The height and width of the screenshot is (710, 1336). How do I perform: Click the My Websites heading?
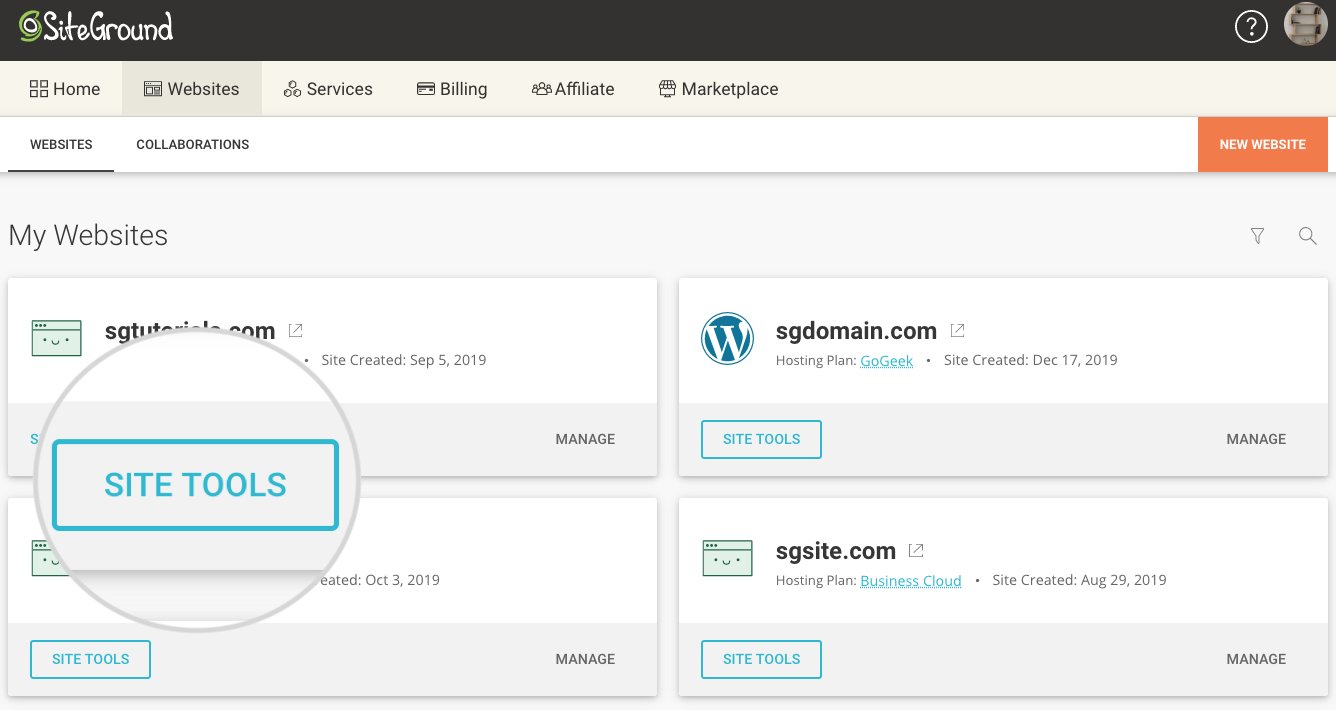(x=88, y=236)
